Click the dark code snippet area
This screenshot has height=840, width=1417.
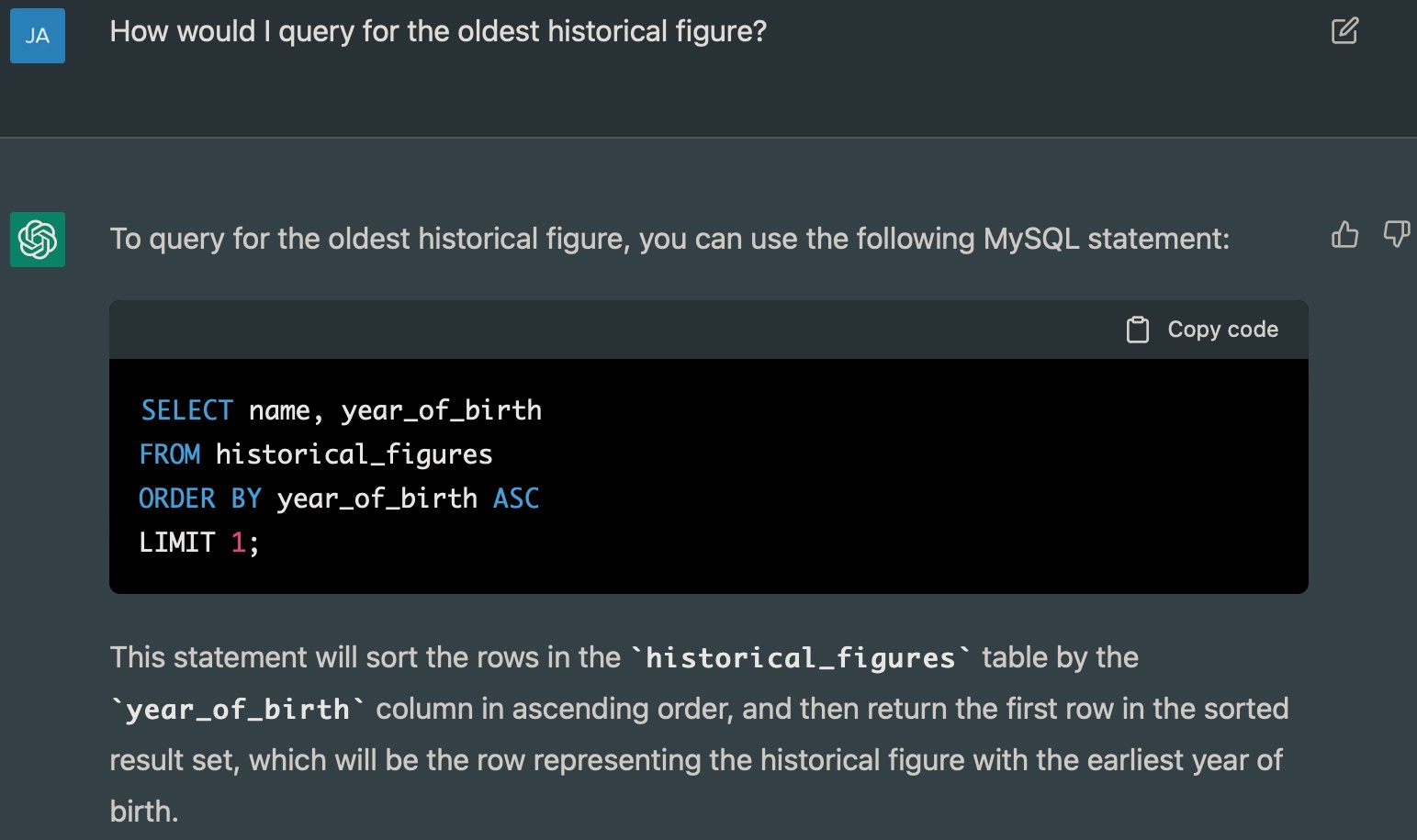(x=707, y=477)
